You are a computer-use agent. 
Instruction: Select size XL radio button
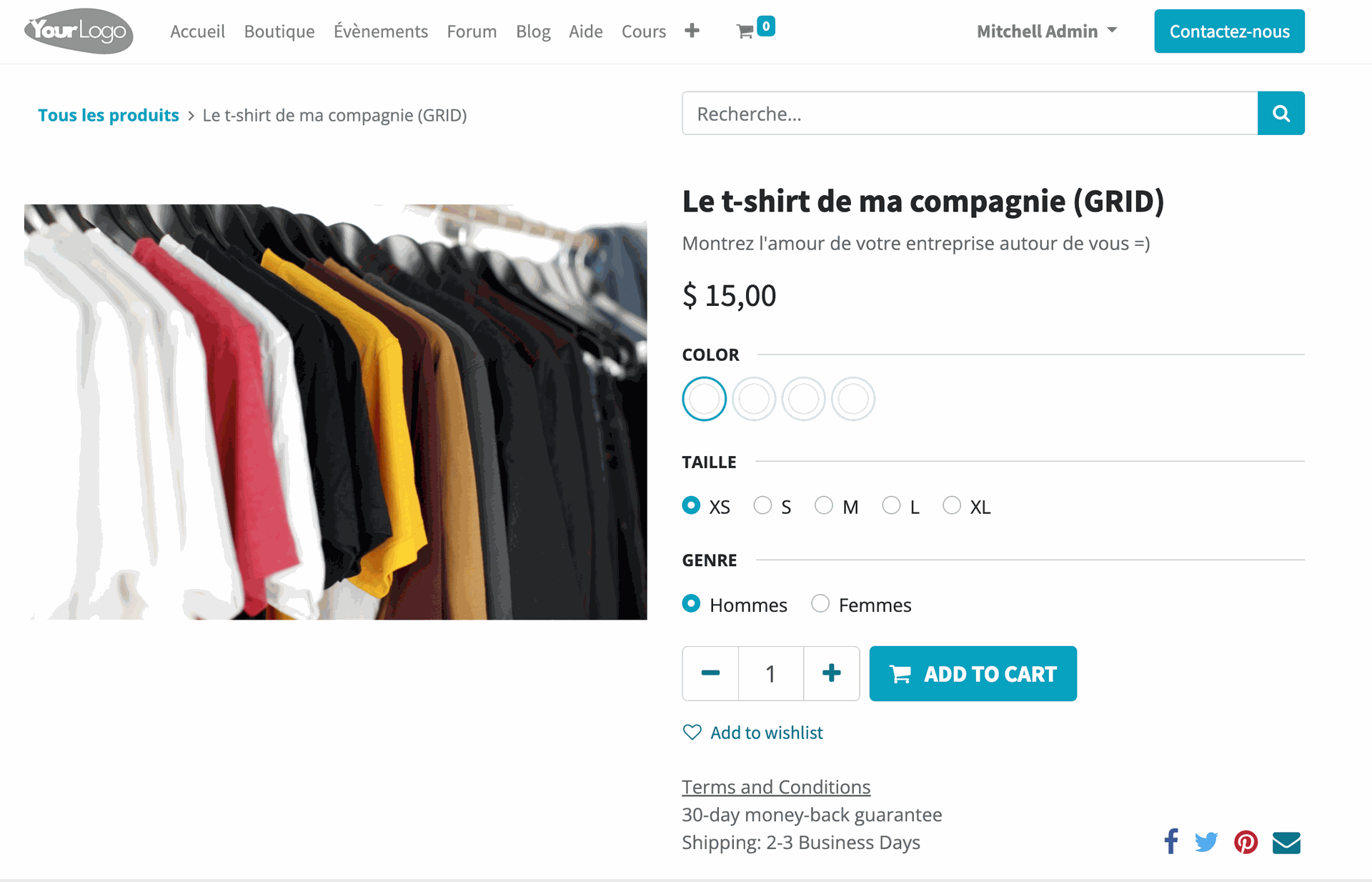pos(951,505)
